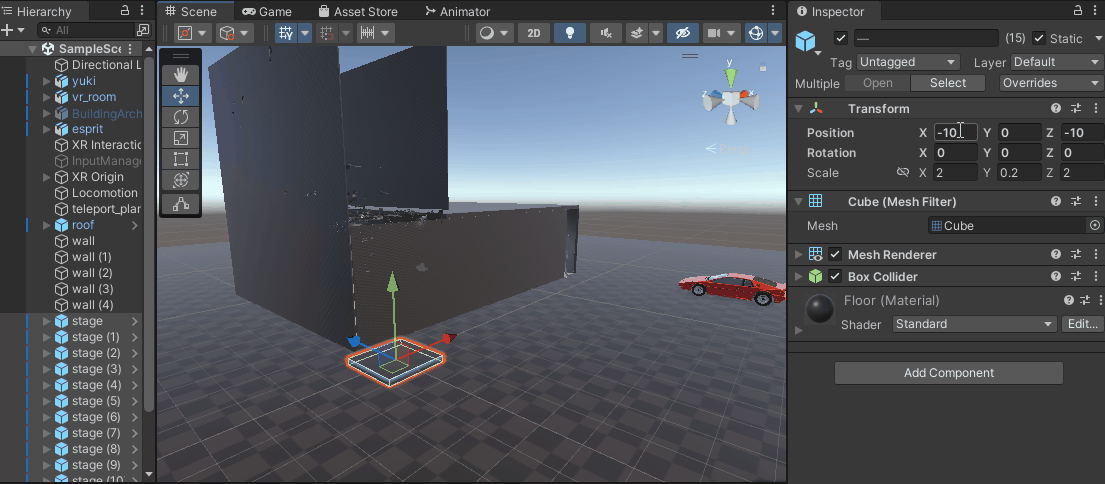
Task: Switch to the Game tab
Action: click(266, 12)
